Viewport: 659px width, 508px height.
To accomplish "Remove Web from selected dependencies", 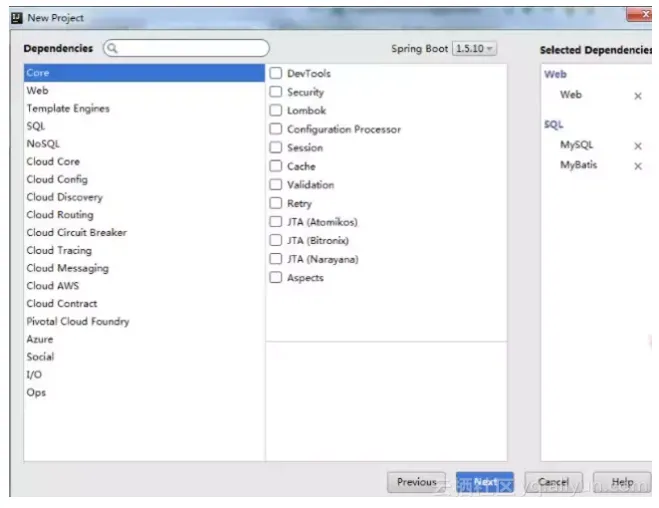I will (638, 96).
